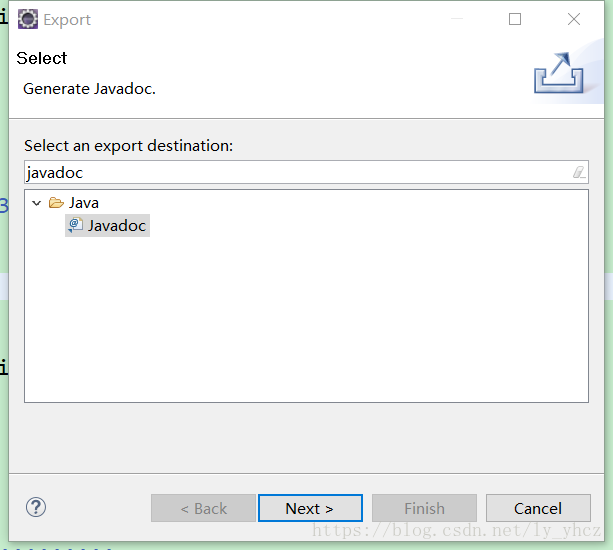Screen dimensions: 613x550
Task: Select the Javadoc tree entry label
Action: pyautogui.click(x=117, y=226)
